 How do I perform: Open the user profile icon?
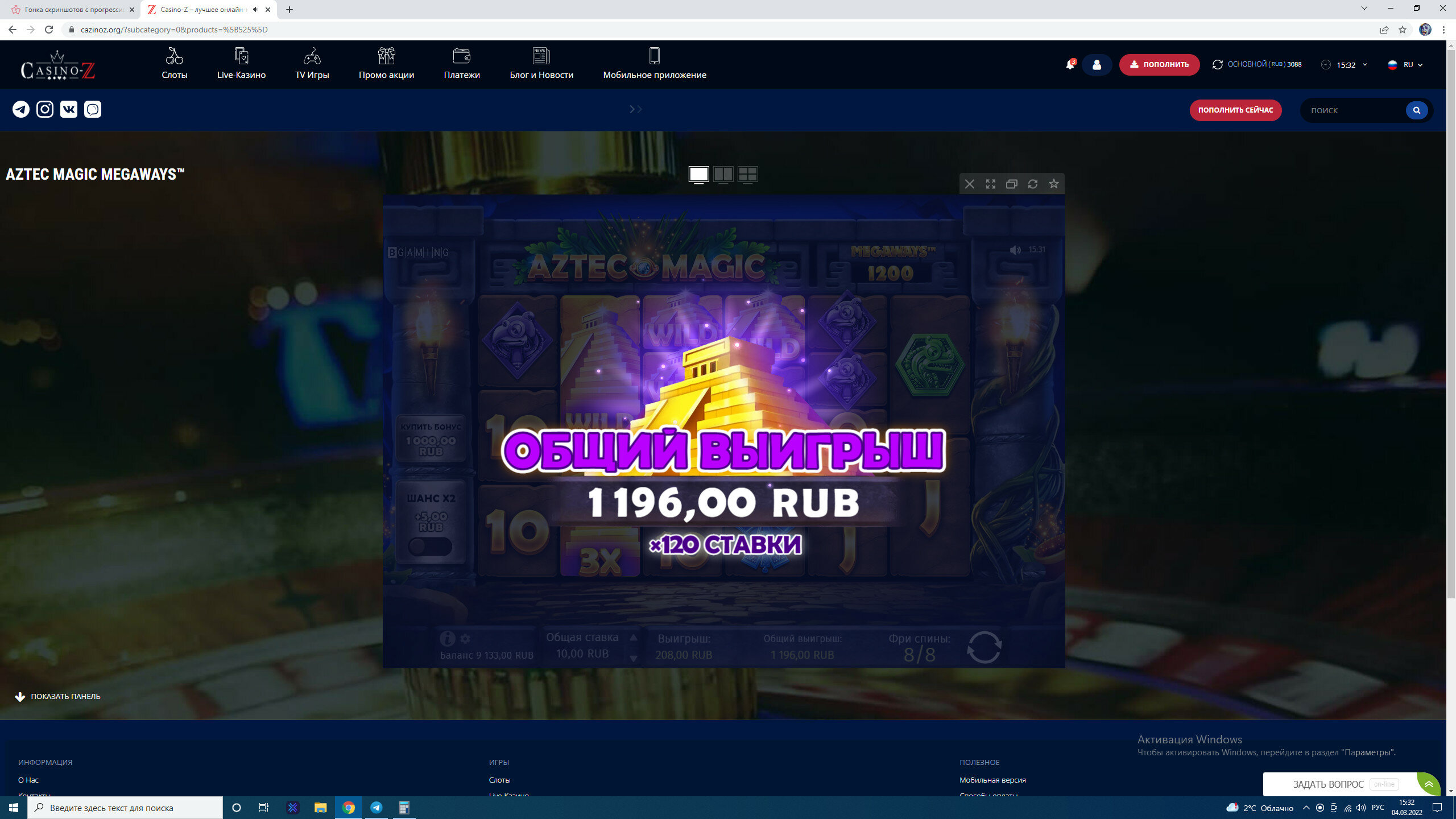tap(1097, 65)
